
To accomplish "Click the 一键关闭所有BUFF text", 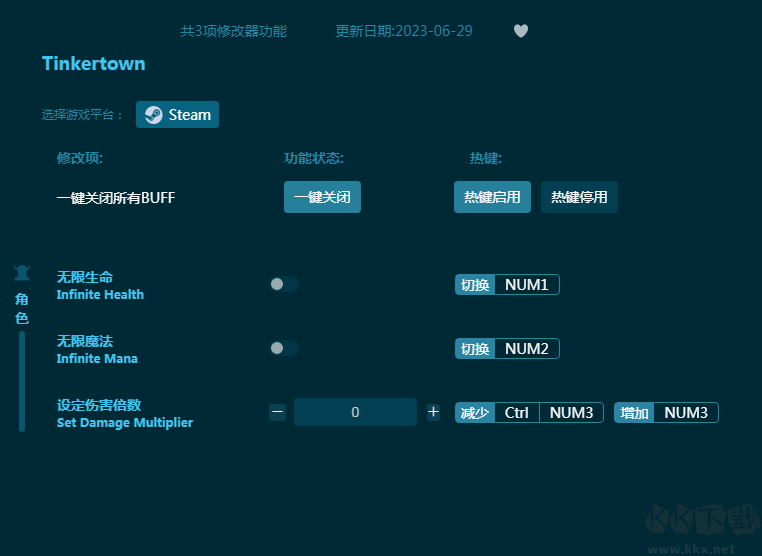I will 116,198.
